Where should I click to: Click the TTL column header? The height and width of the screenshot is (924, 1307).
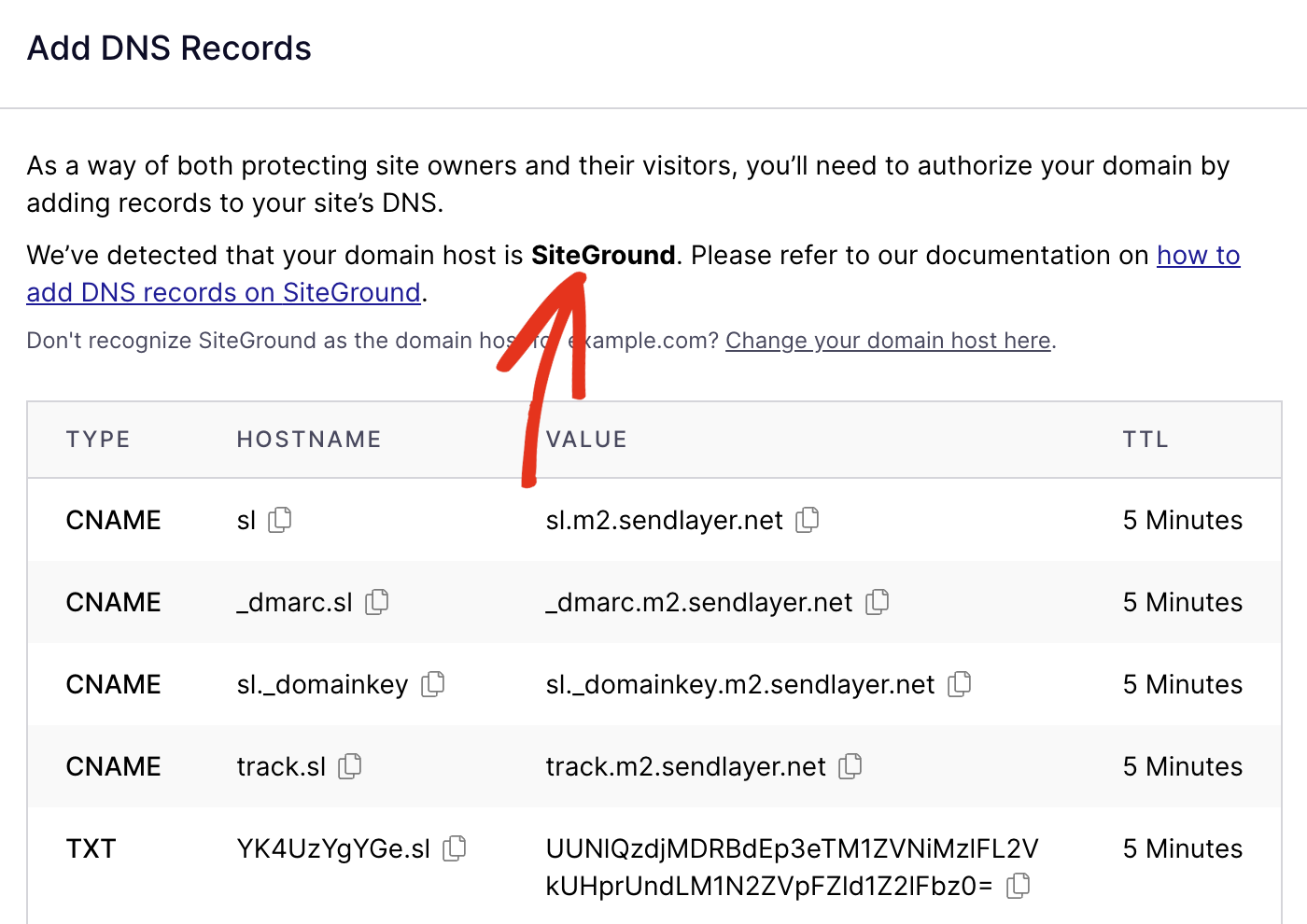pyautogui.click(x=1145, y=439)
